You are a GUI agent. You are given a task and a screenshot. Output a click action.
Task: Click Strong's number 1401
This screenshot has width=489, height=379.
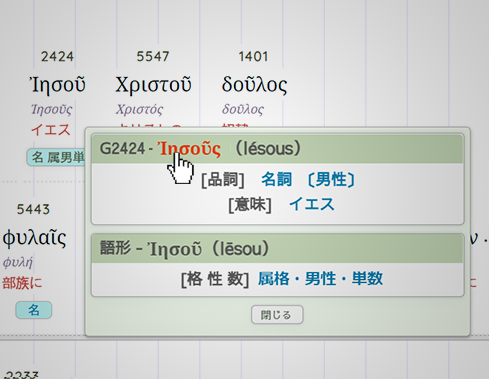253,57
